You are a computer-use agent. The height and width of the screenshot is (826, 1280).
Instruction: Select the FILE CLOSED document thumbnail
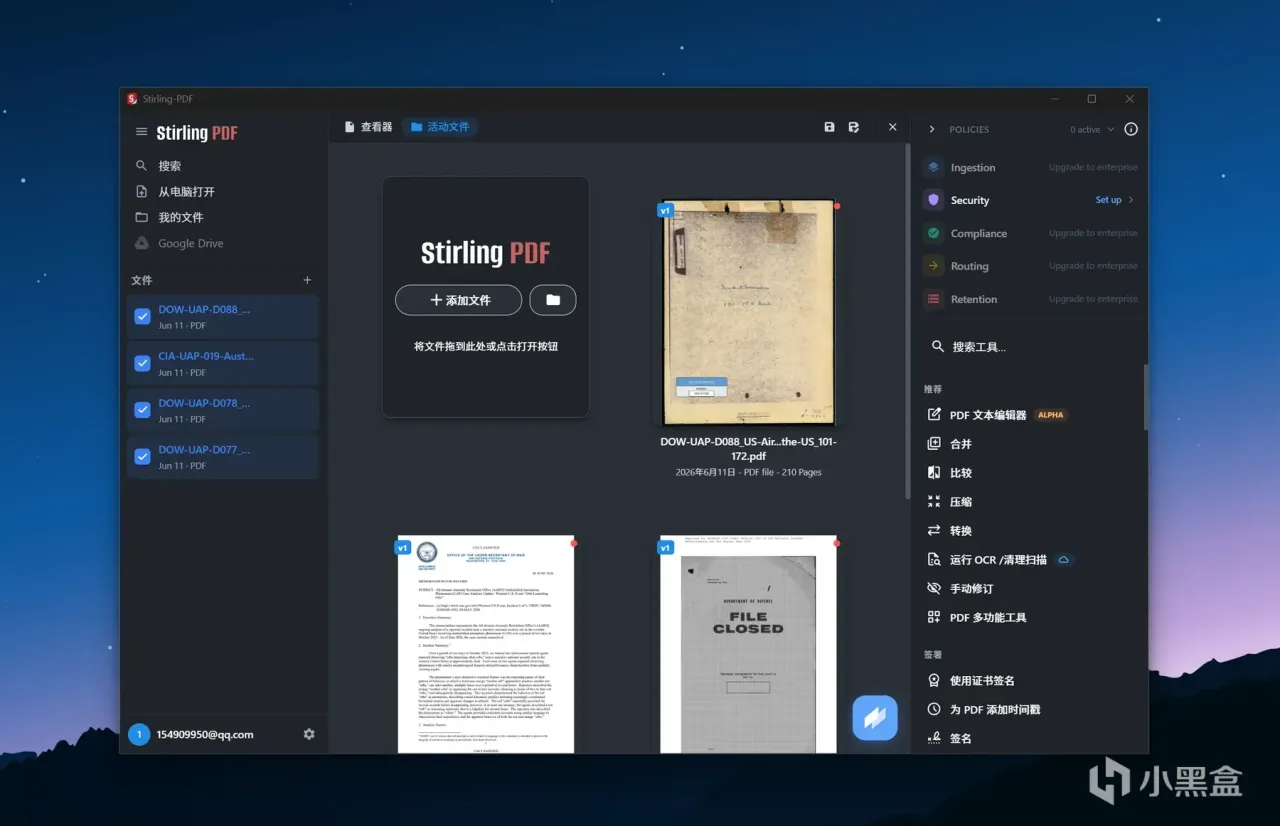pos(748,644)
